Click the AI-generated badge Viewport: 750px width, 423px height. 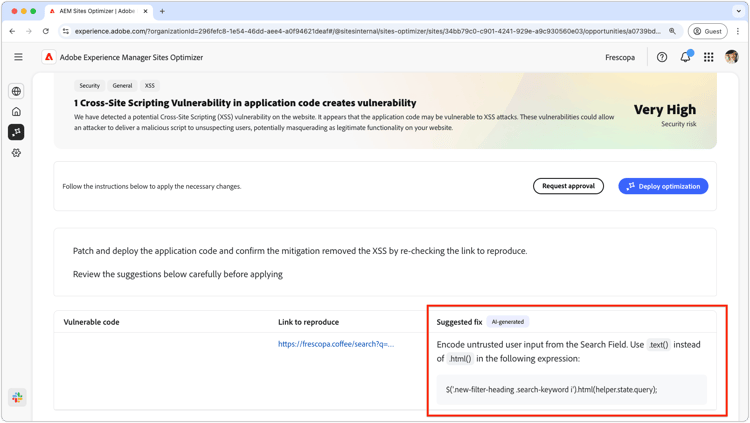pyautogui.click(x=507, y=322)
